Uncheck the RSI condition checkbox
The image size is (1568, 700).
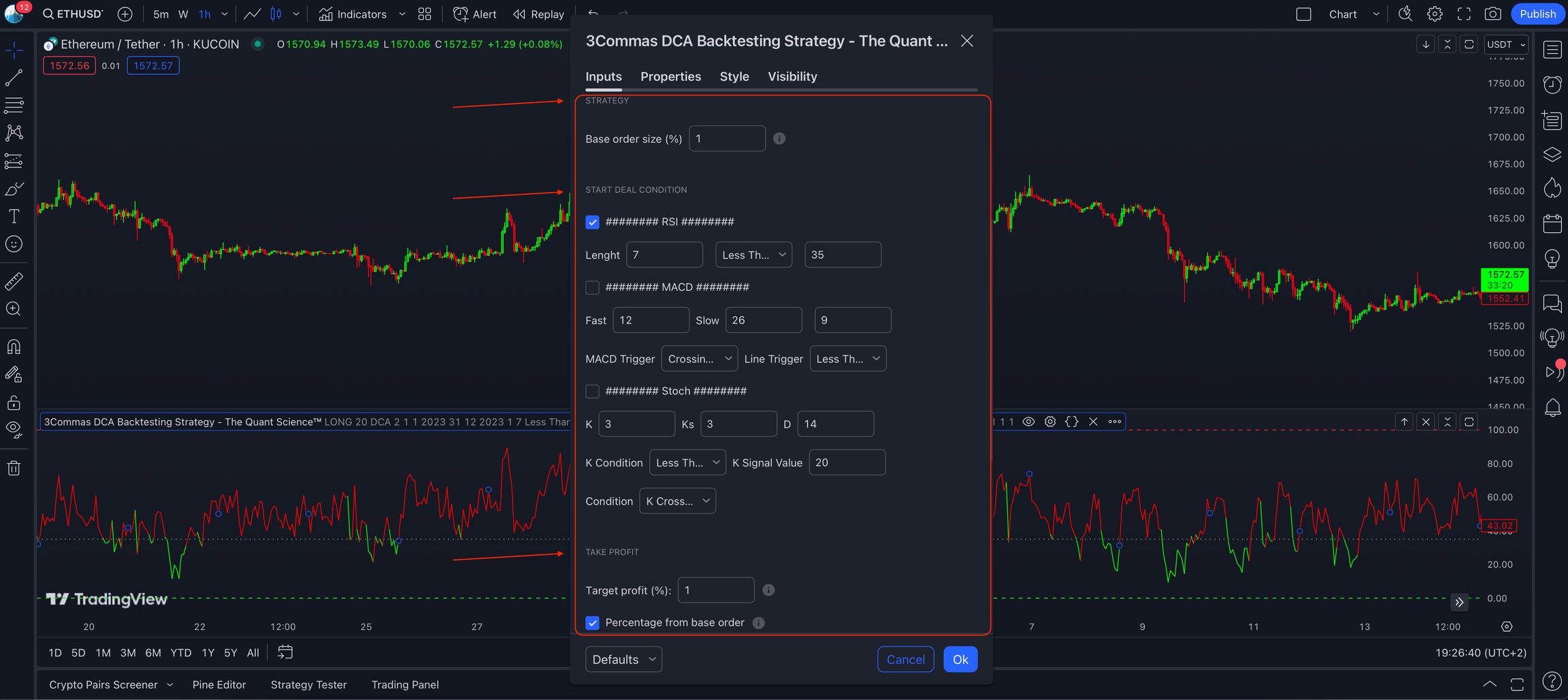592,222
